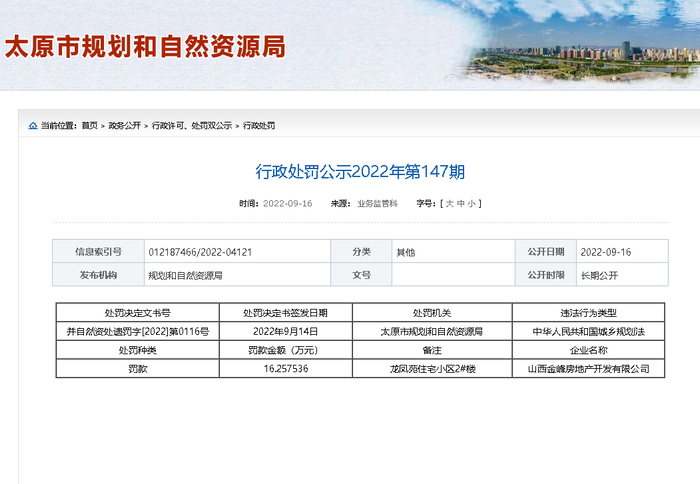Click the 违法行为类型 header cell
Screen dimensions: 700x484
(x=588, y=313)
